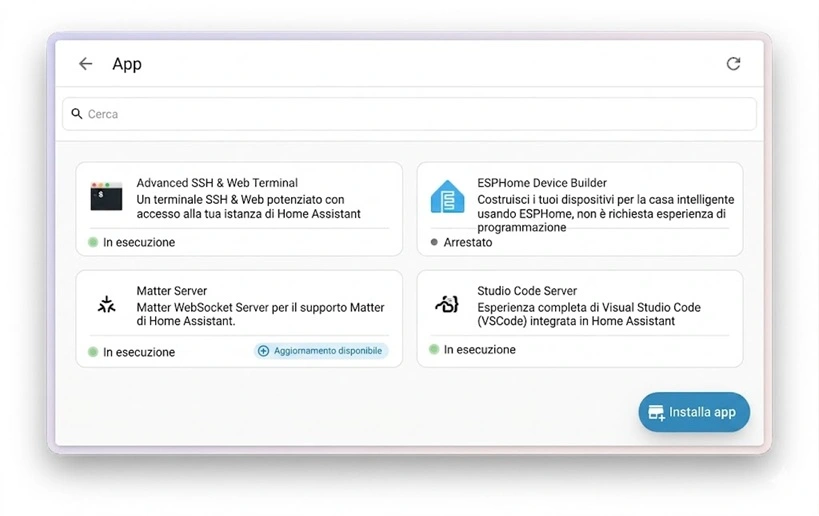Viewport: 819px width, 516px height.
Task: Click In esecuzione under Advanced SSH
Action: point(139,242)
